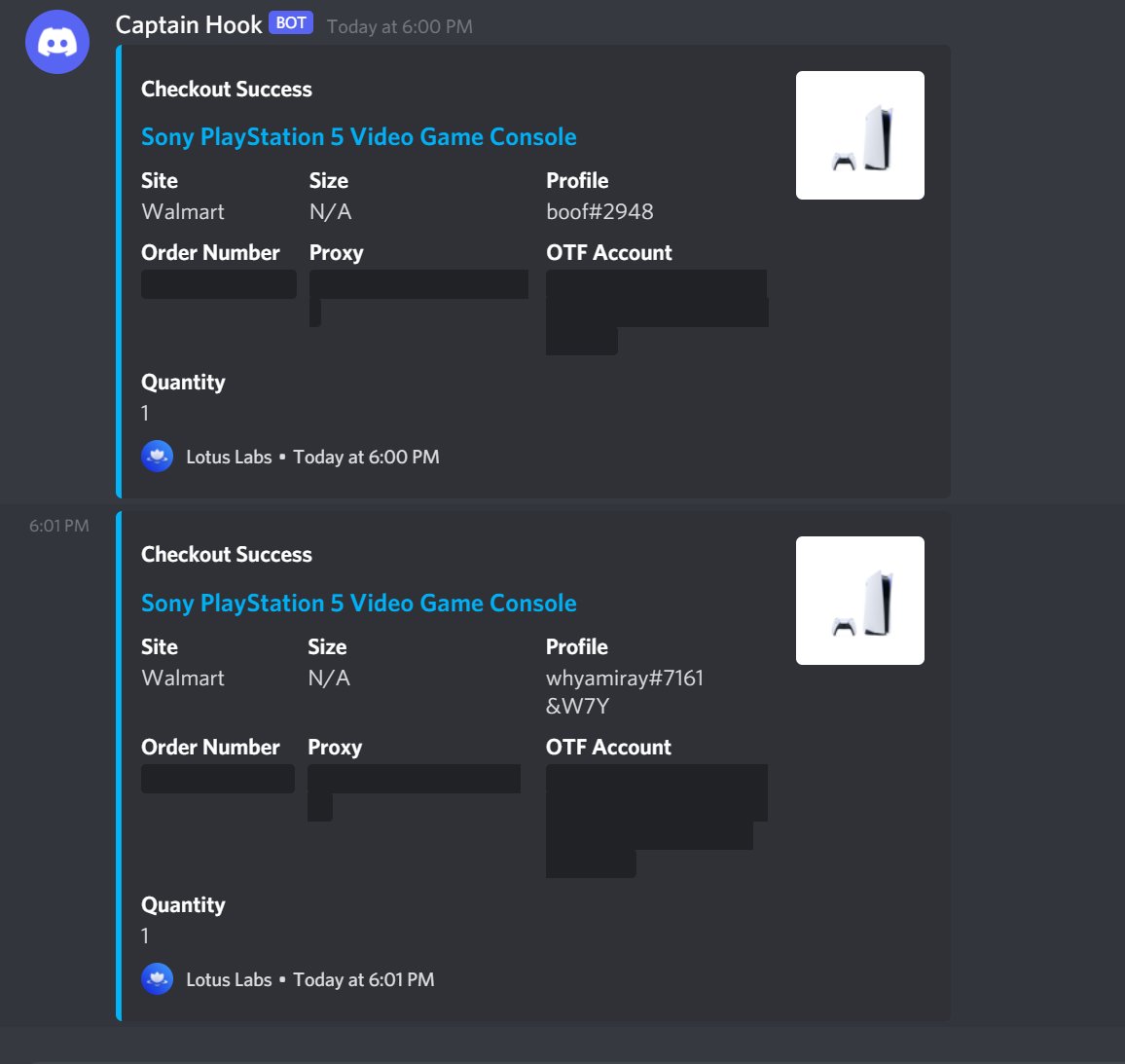Click the BOT tag badge

coord(291,23)
